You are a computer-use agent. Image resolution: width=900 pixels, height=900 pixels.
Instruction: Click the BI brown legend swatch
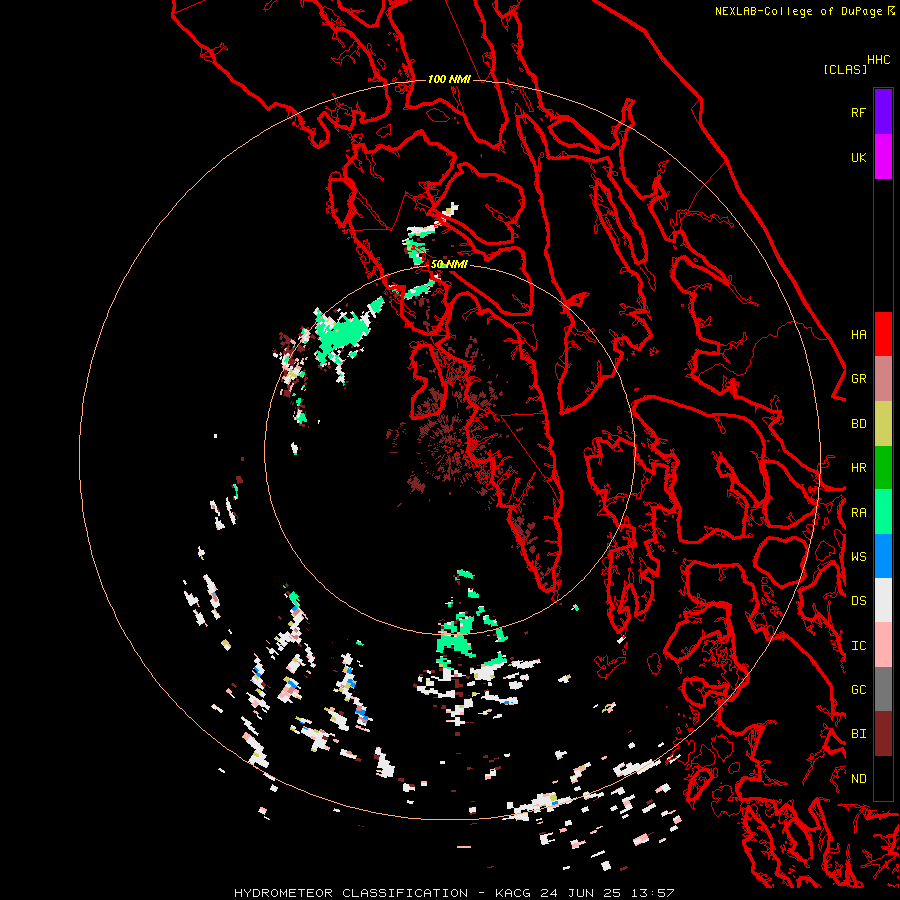pos(883,734)
